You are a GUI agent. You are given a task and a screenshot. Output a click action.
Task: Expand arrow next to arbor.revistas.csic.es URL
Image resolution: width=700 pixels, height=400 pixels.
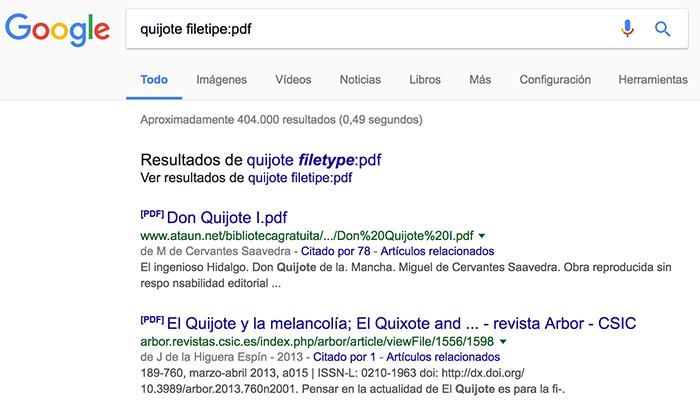click(503, 342)
